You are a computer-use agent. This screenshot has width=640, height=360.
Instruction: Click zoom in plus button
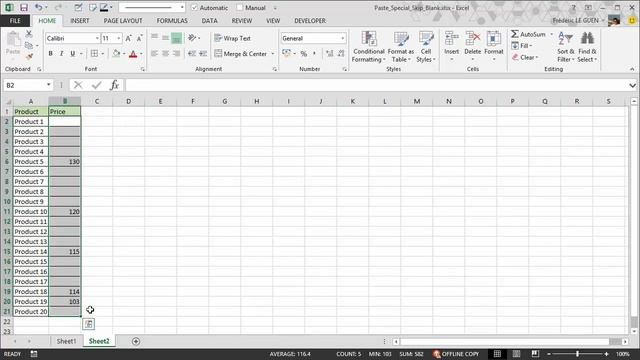click(607, 354)
